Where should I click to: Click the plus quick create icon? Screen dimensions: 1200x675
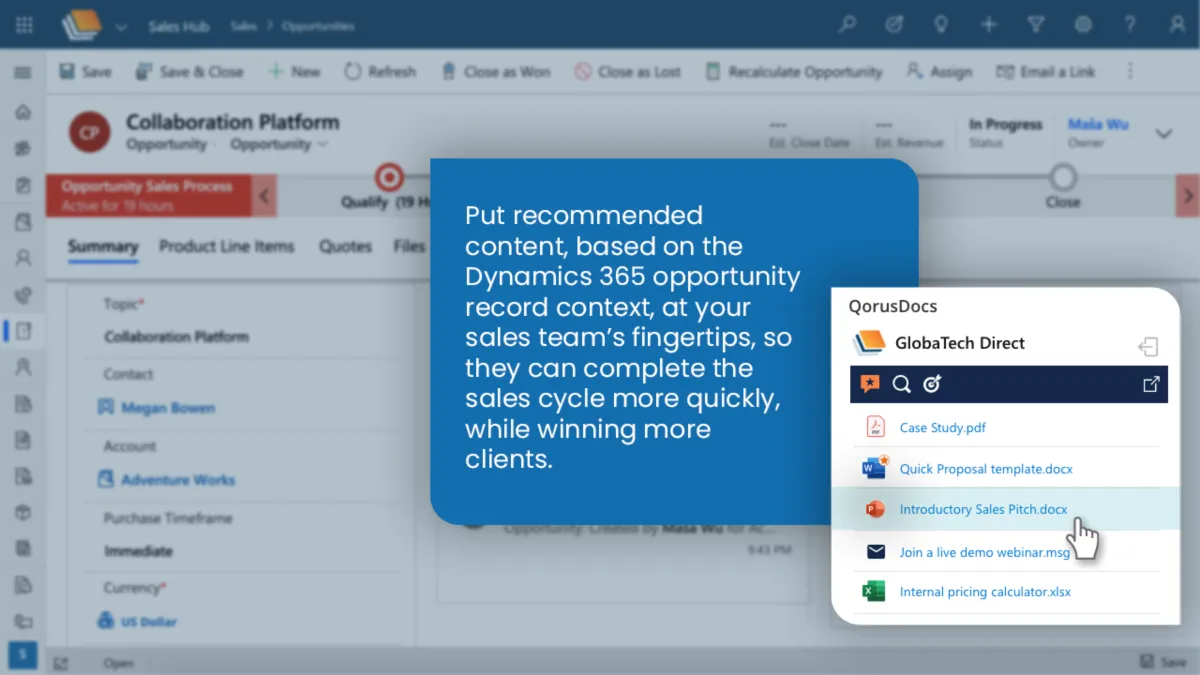pyautogui.click(x=989, y=25)
